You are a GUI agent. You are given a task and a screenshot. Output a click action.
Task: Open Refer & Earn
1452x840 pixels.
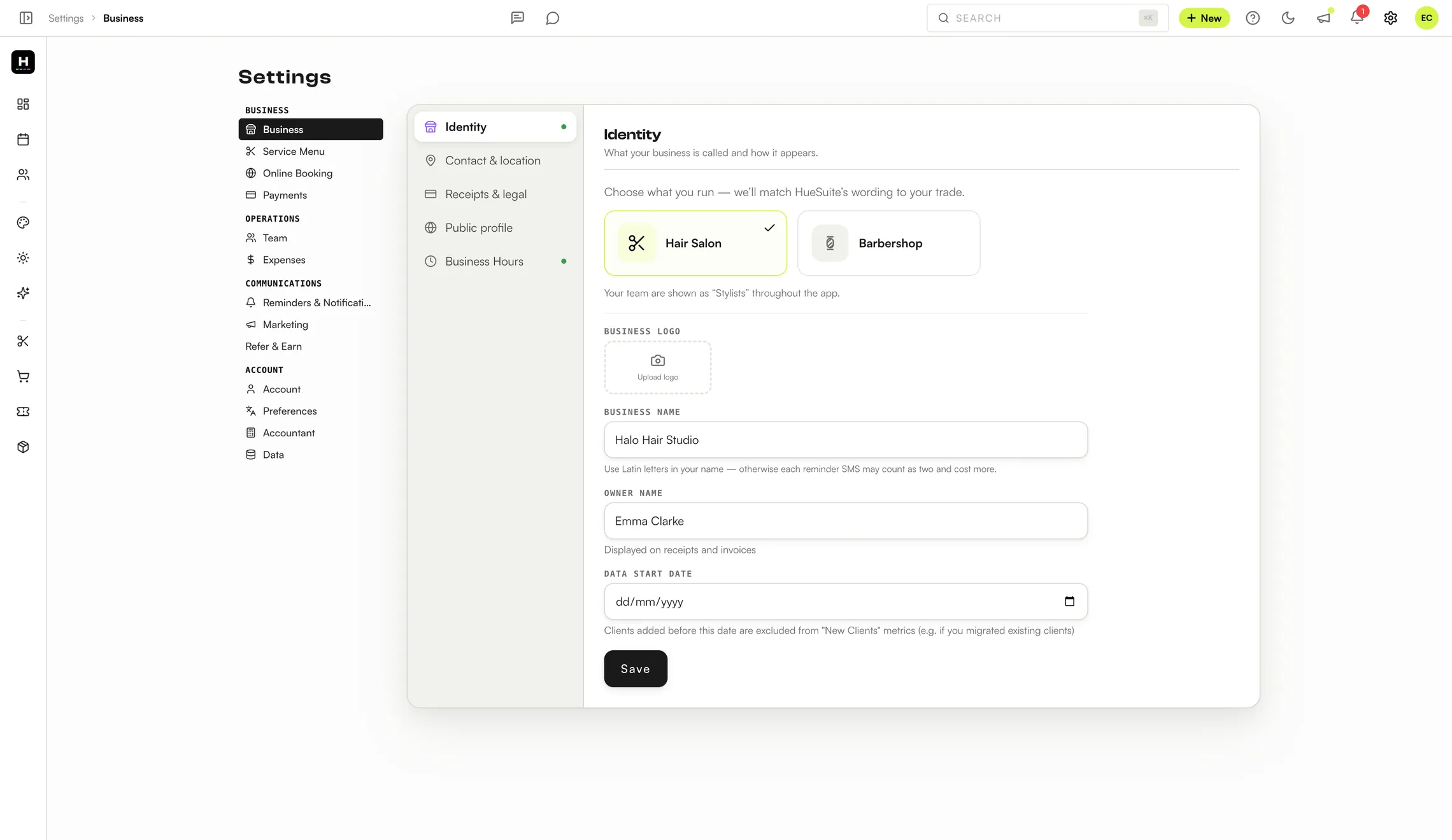pos(311,346)
